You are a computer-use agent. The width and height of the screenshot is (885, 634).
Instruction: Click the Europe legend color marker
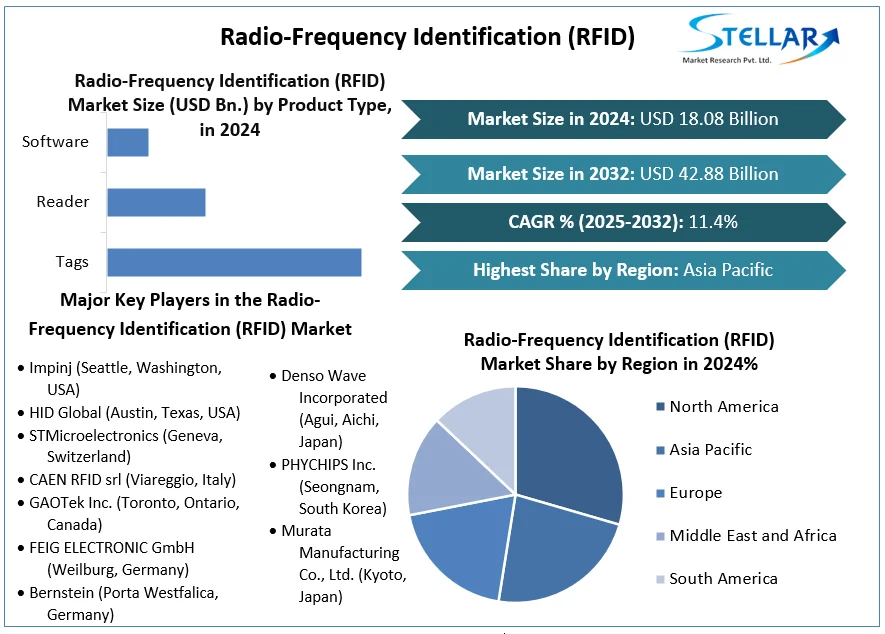click(660, 493)
